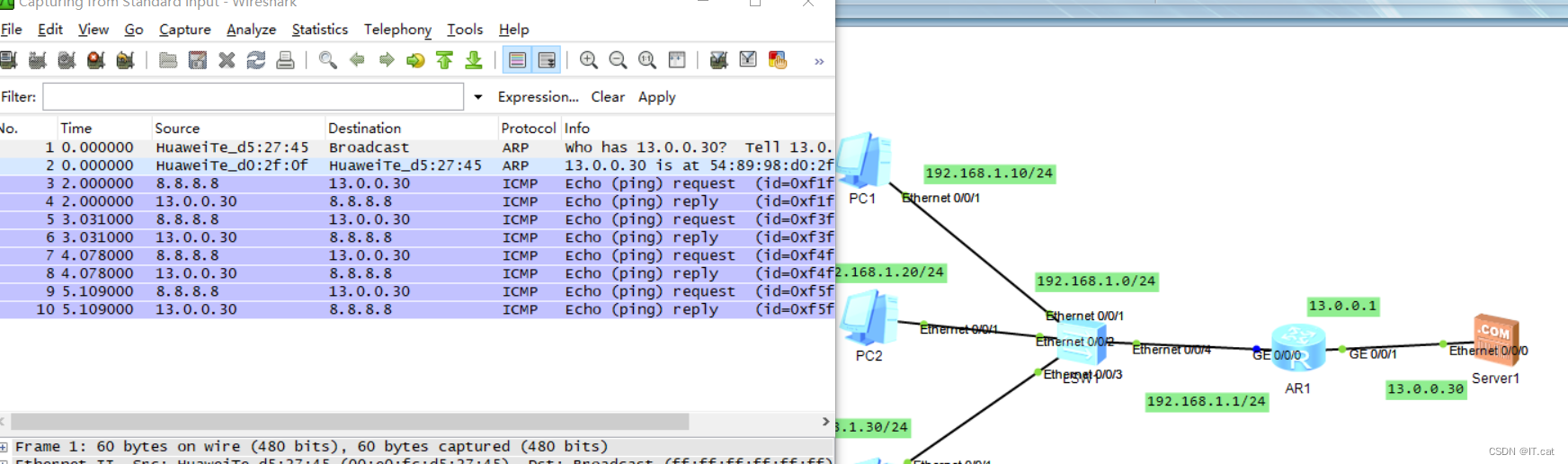The height and width of the screenshot is (464, 1568).
Task: Jump to last packet icon
Action: click(474, 60)
